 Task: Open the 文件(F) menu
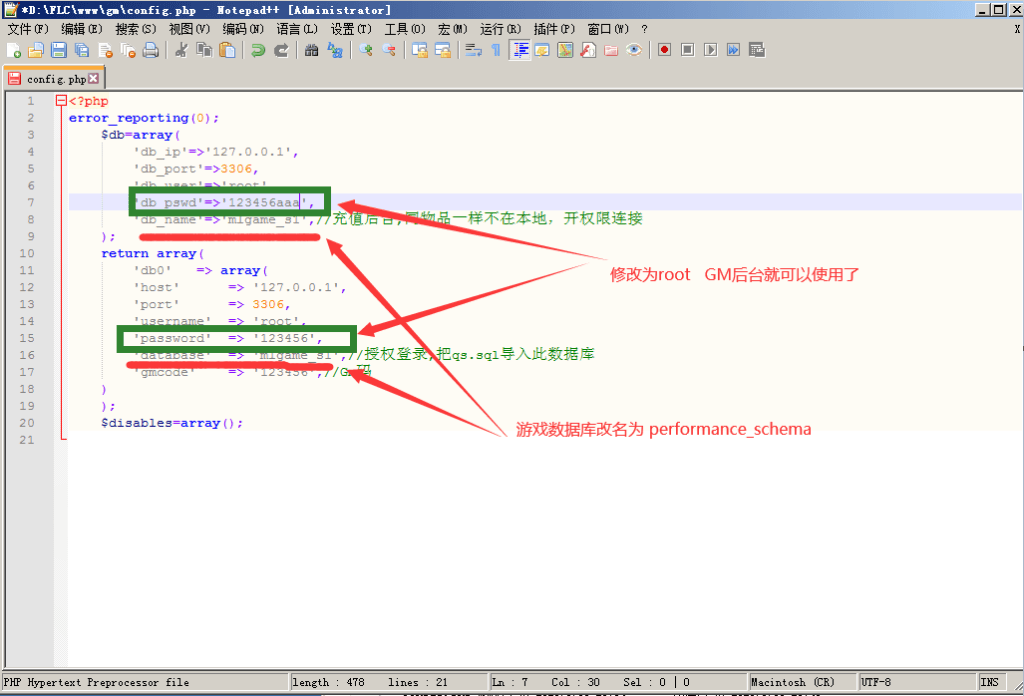tap(26, 29)
